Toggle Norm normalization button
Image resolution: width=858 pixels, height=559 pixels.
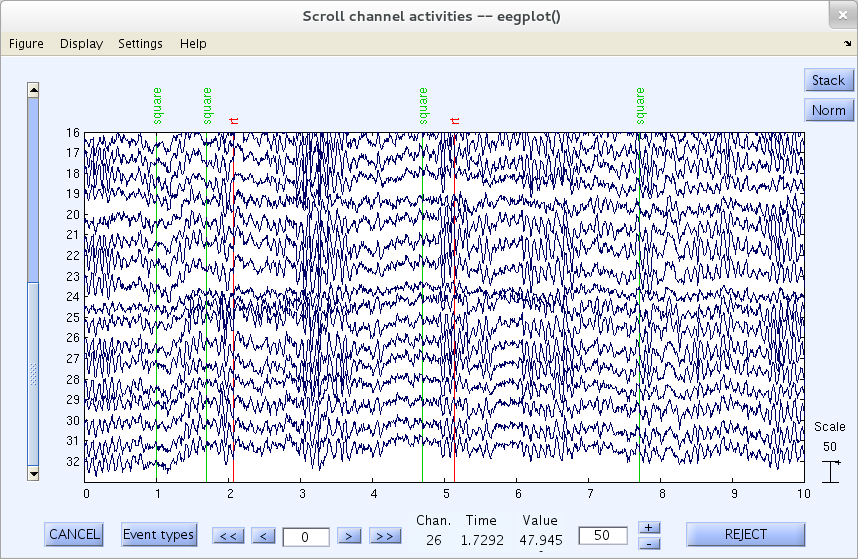click(828, 110)
